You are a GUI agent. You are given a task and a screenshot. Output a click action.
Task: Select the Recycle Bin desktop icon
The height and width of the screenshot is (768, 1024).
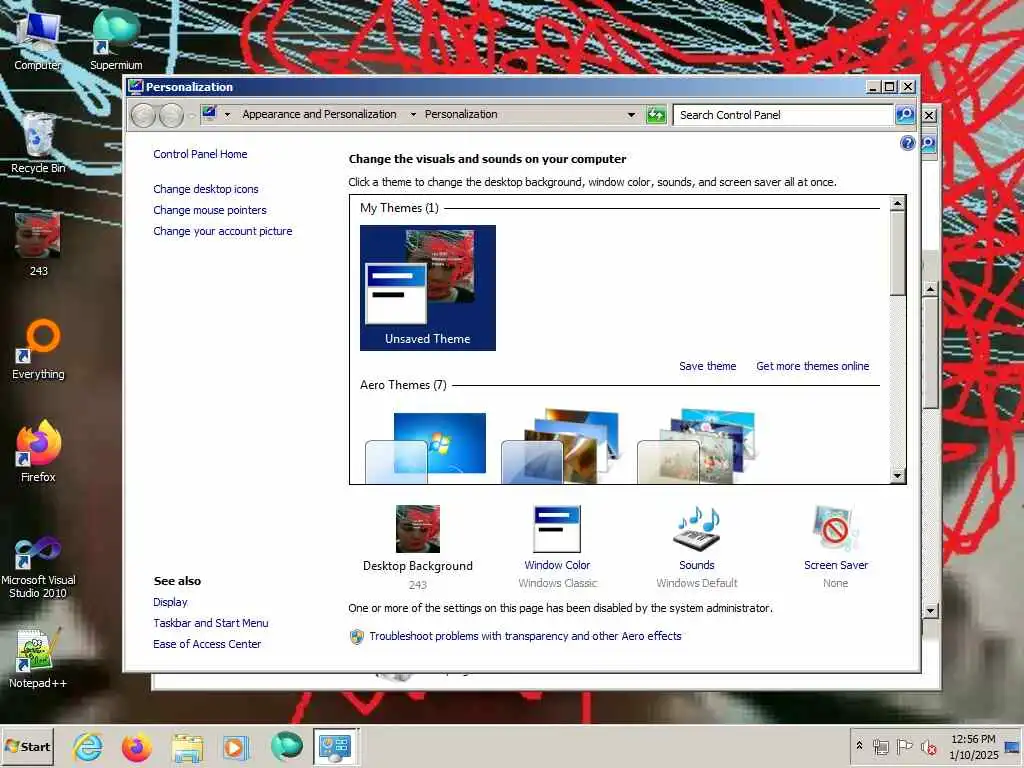click(x=38, y=144)
